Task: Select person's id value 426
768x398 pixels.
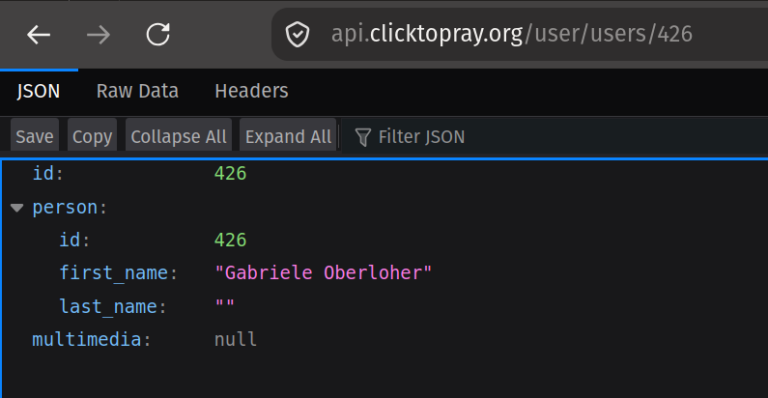Action: coord(230,240)
